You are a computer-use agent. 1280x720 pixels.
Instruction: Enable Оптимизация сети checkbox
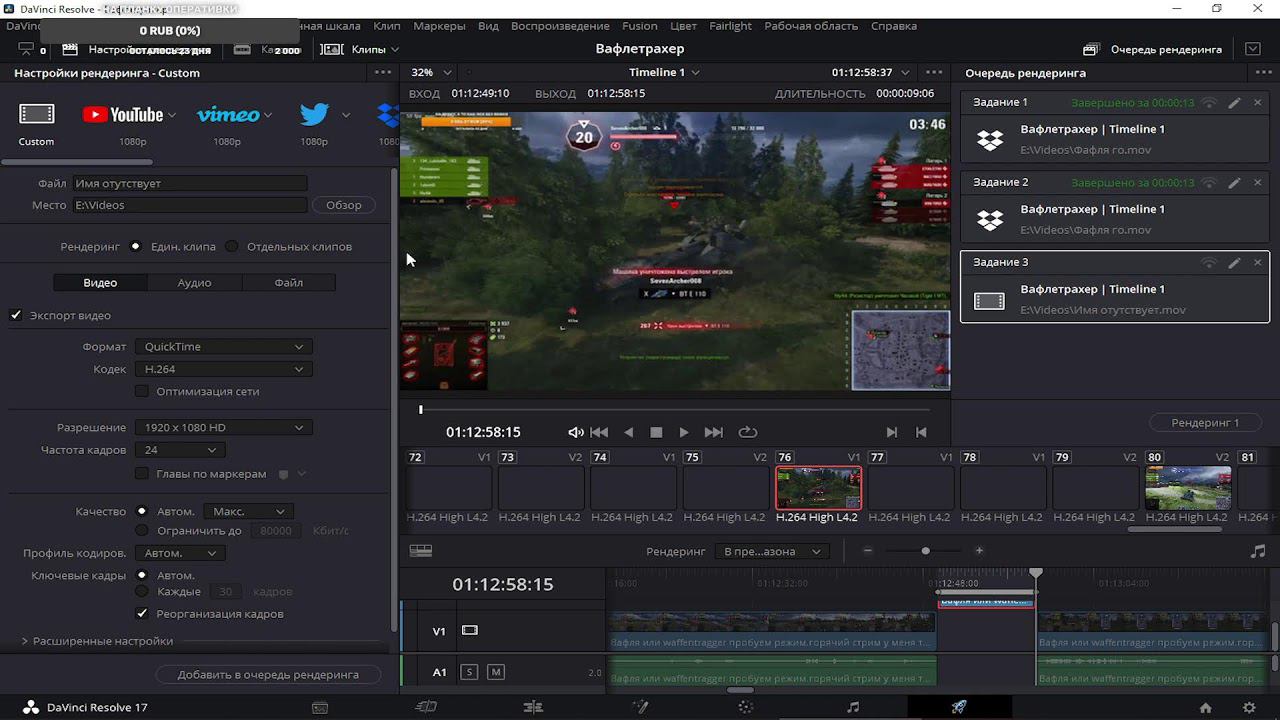(142, 391)
